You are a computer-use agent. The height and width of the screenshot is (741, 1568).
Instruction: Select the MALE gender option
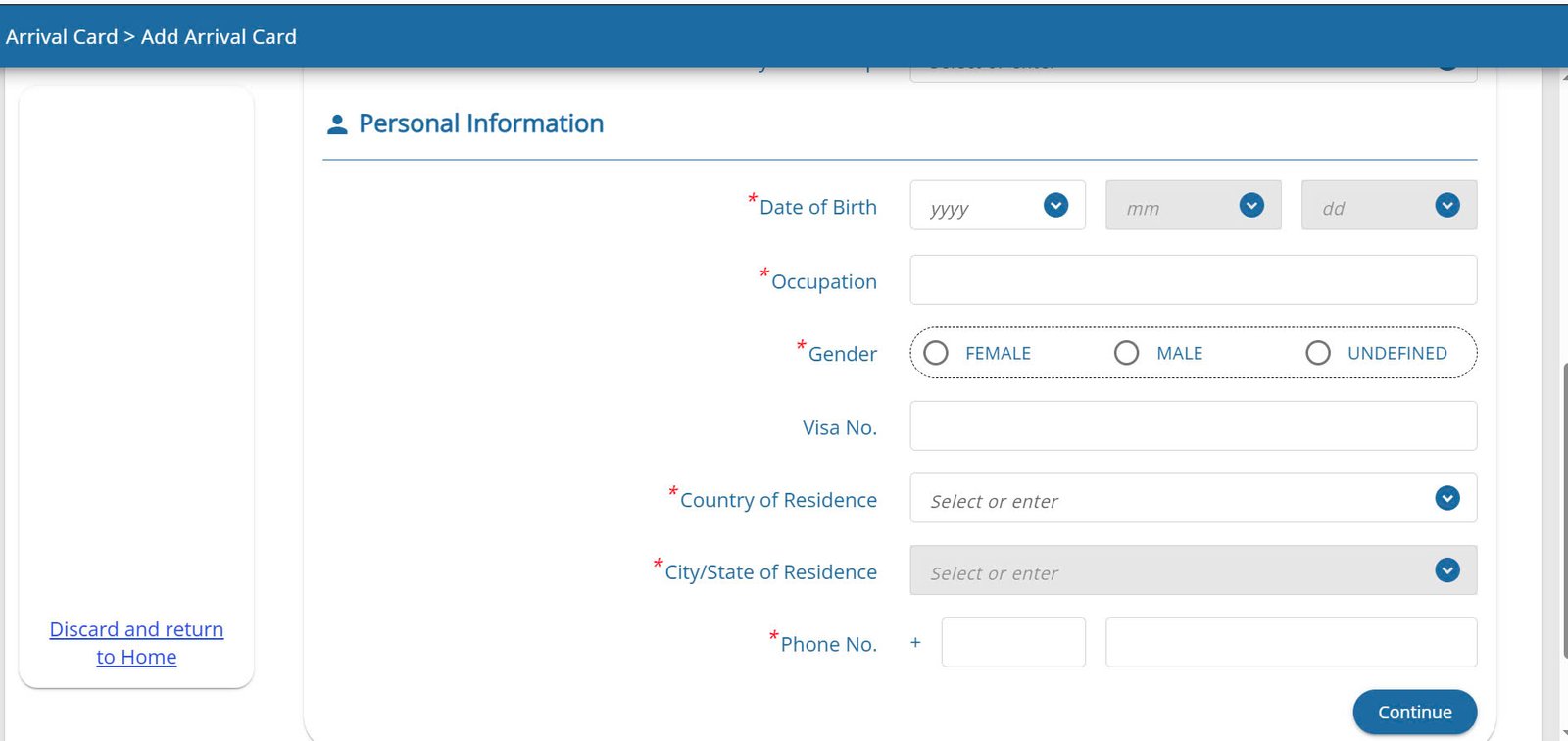click(x=1127, y=353)
